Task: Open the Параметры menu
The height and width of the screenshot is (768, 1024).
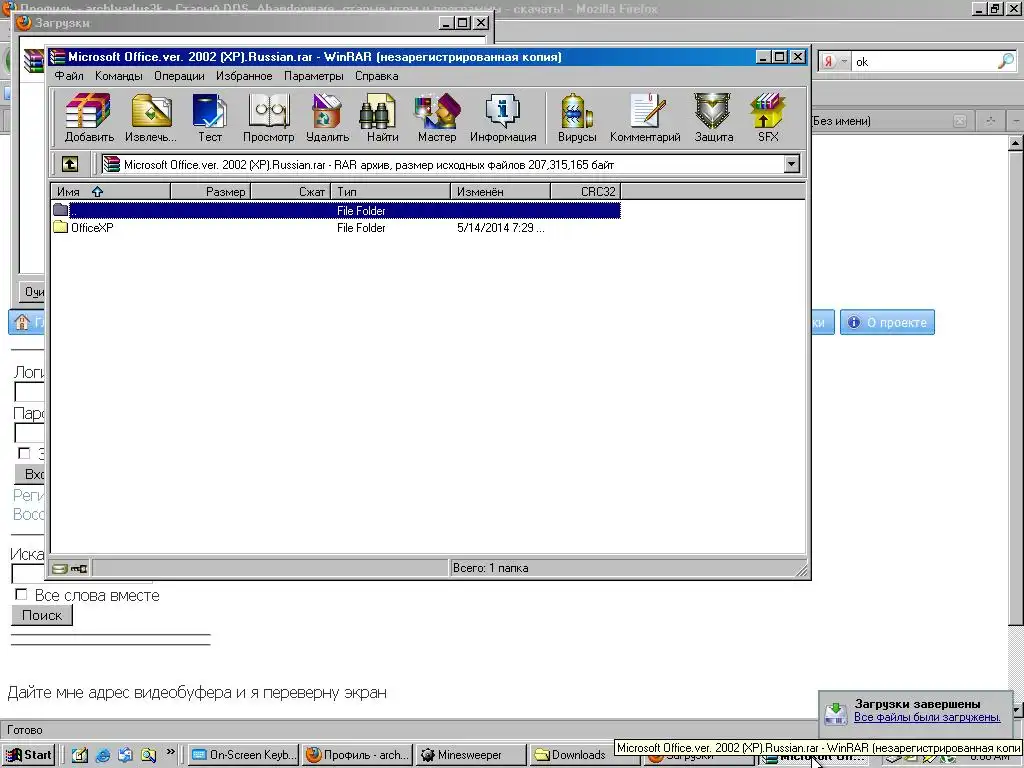Action: [x=313, y=76]
